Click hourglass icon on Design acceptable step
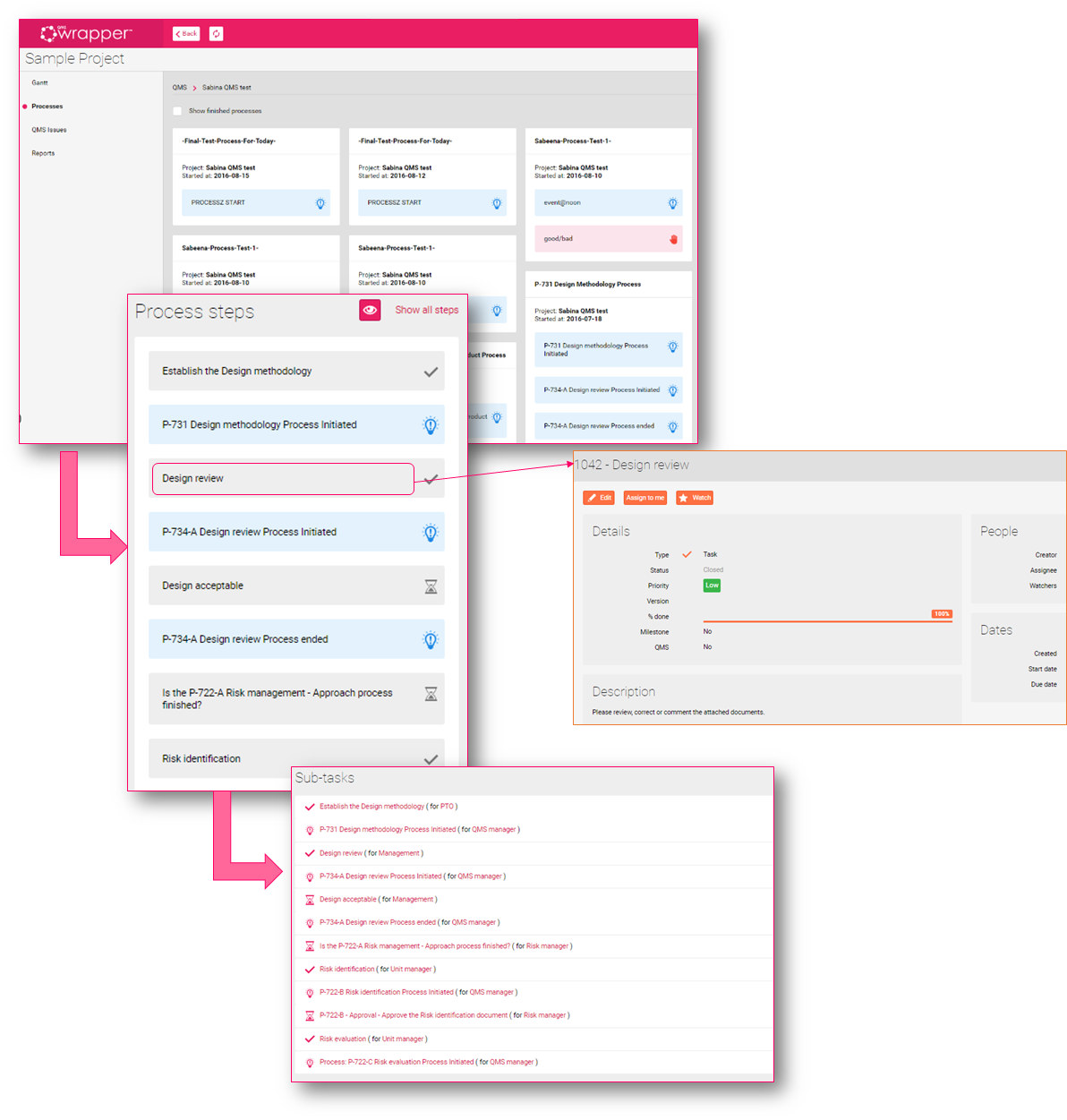Image resolution: width=1067 pixels, height=1120 pixels. [431, 586]
